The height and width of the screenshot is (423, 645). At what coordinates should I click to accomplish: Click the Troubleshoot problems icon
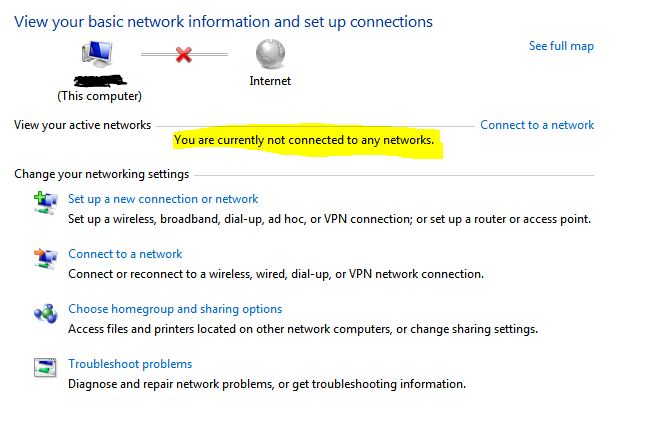(x=45, y=368)
